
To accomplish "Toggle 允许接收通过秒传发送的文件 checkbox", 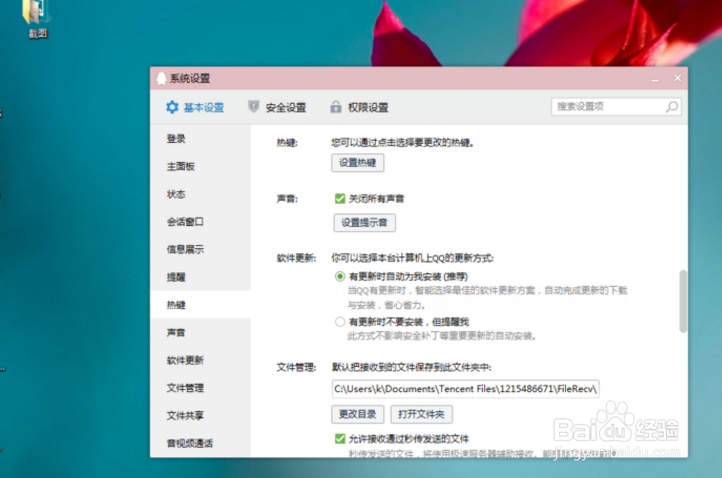I will tap(340, 438).
